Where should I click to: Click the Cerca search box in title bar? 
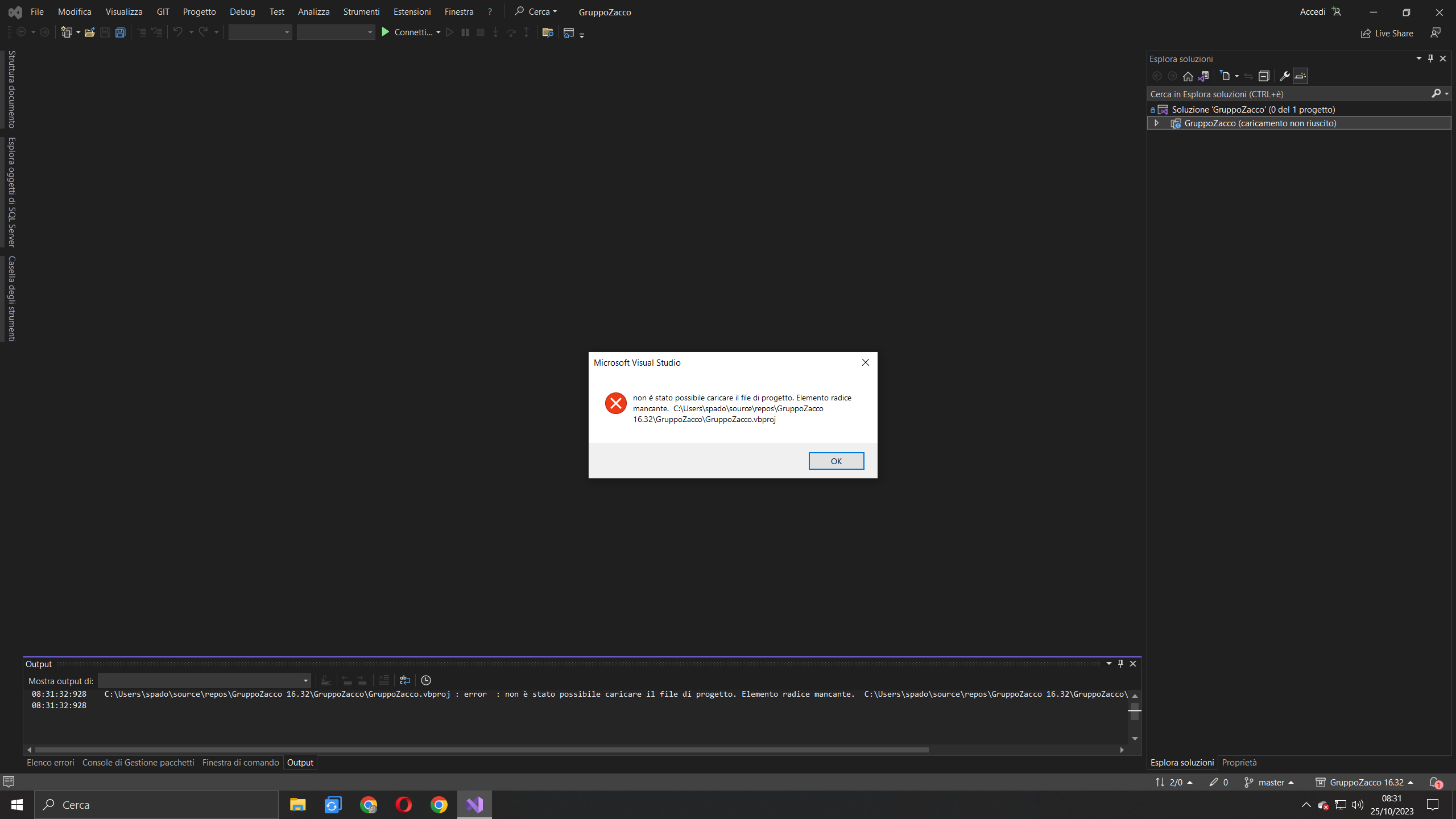click(x=536, y=11)
